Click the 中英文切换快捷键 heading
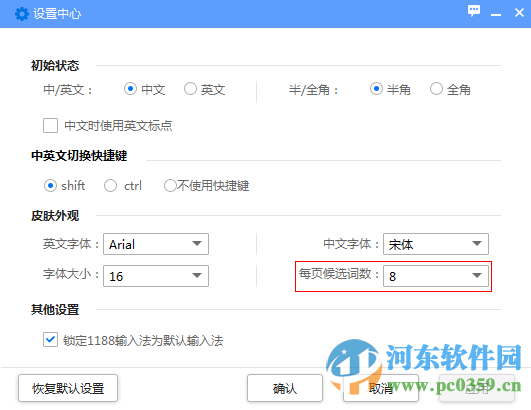The image size is (531, 410). [x=79, y=156]
